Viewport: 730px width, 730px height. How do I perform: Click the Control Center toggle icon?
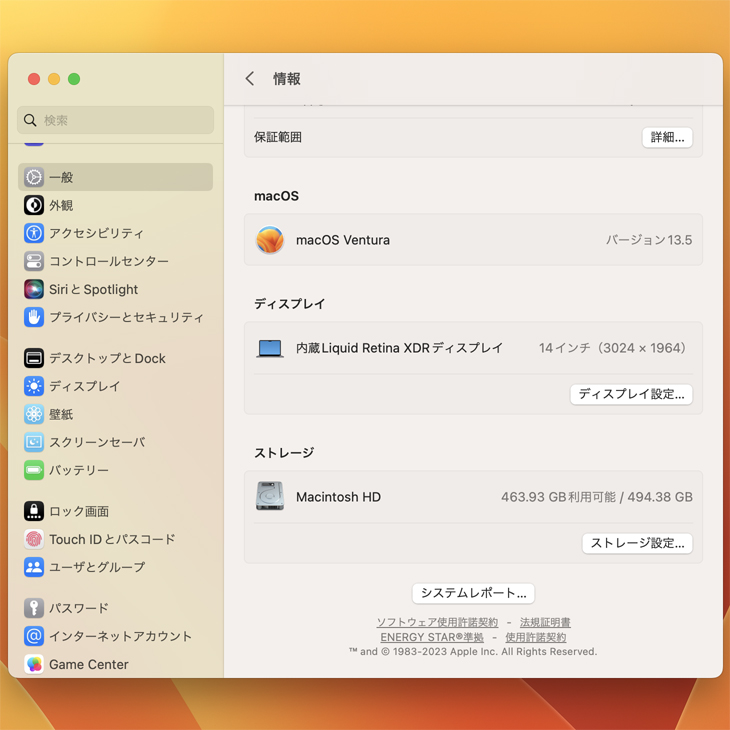point(34,261)
